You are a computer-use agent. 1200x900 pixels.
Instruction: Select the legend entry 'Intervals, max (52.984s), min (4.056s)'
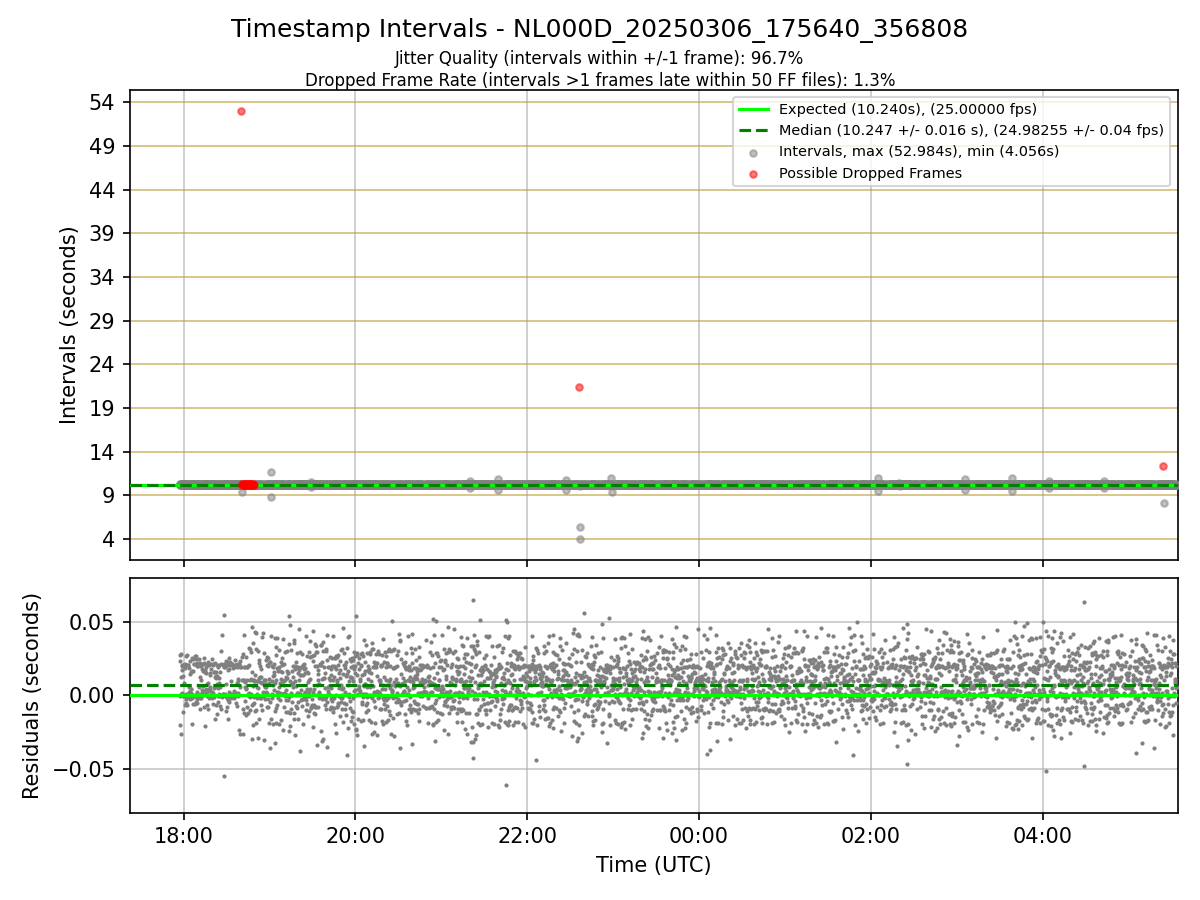919,151
